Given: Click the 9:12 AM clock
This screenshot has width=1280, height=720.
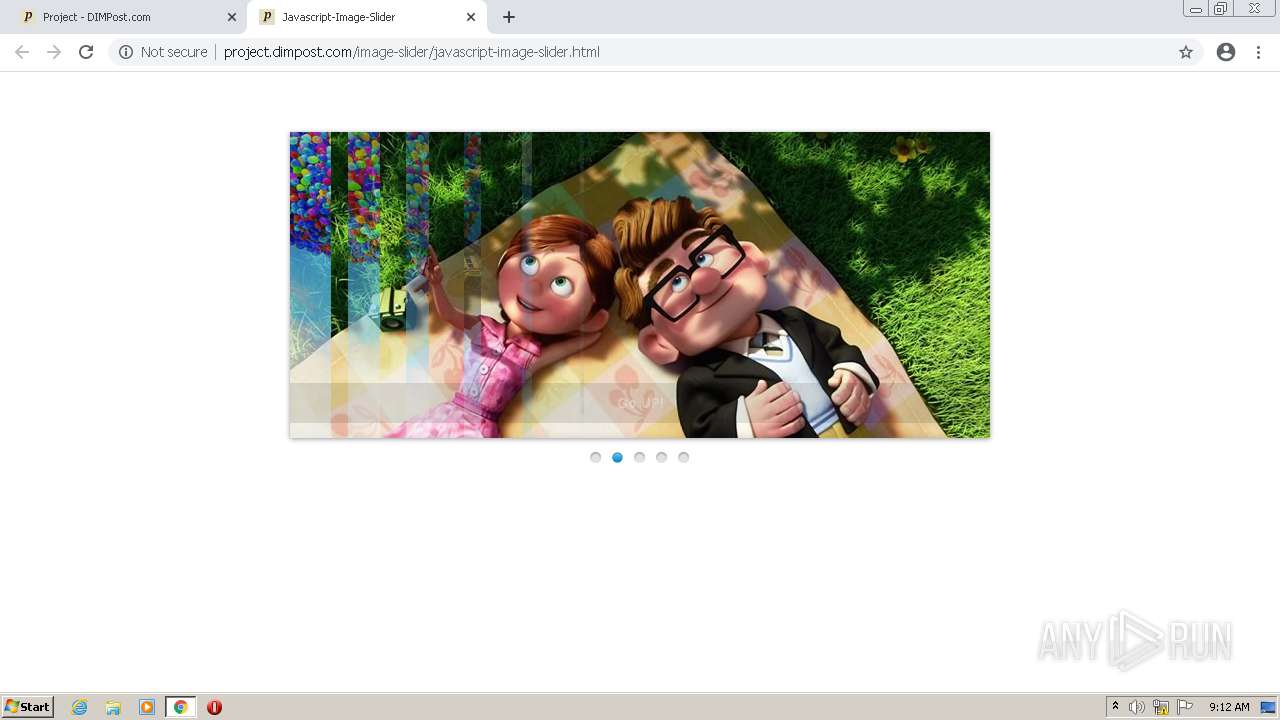Looking at the screenshot, I should point(1229,707).
